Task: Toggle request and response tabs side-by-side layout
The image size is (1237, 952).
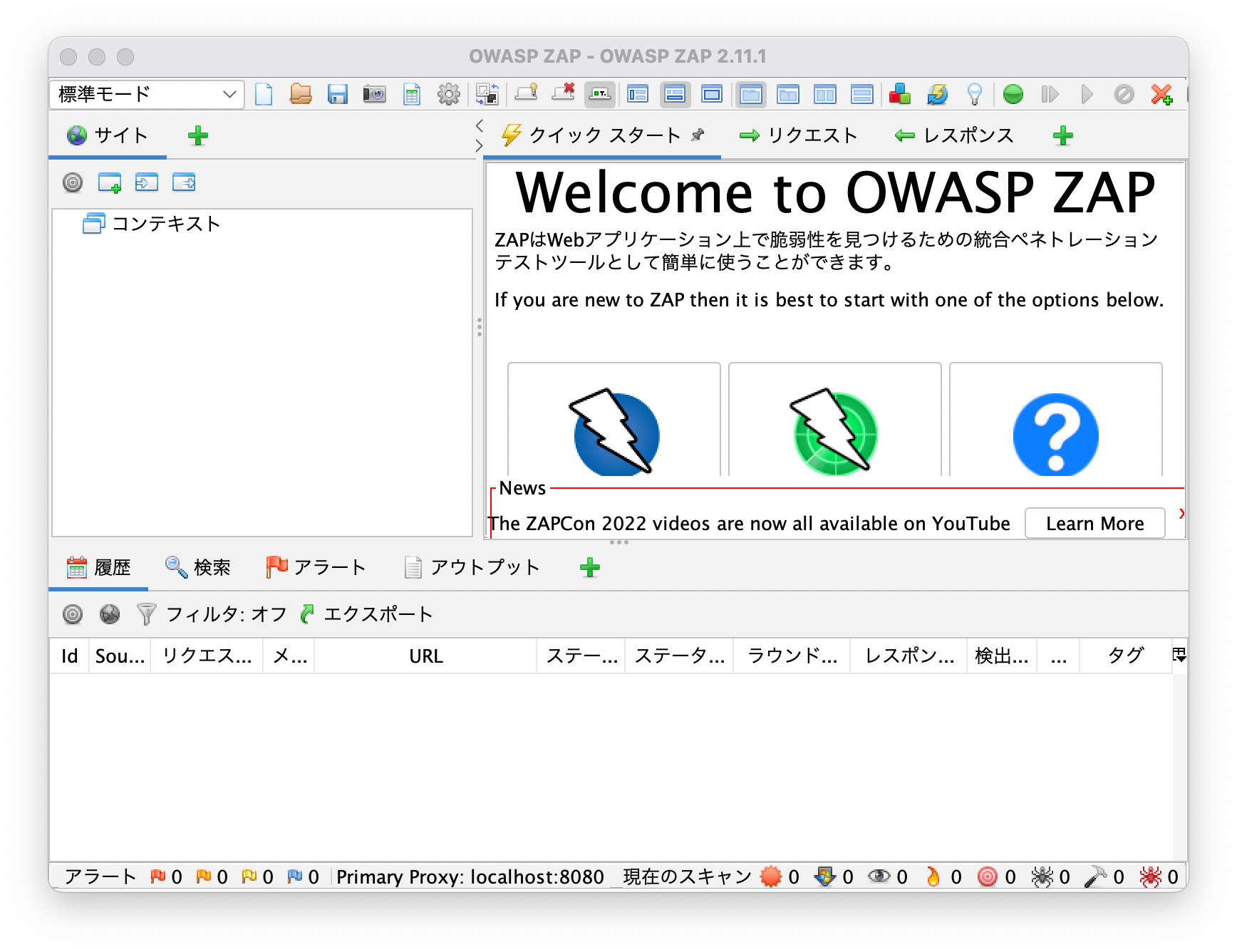Action: (x=751, y=94)
